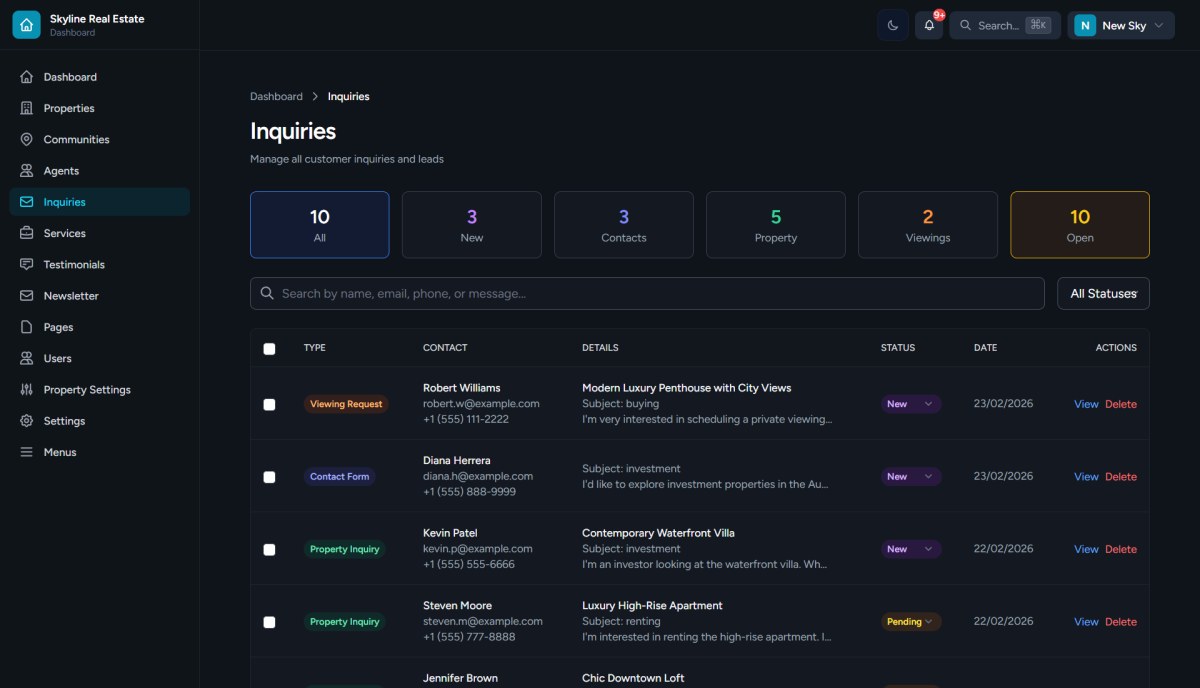This screenshot has width=1200, height=688.
Task: Click Chic Downtown Loft title
Action: pyautogui.click(x=633, y=678)
